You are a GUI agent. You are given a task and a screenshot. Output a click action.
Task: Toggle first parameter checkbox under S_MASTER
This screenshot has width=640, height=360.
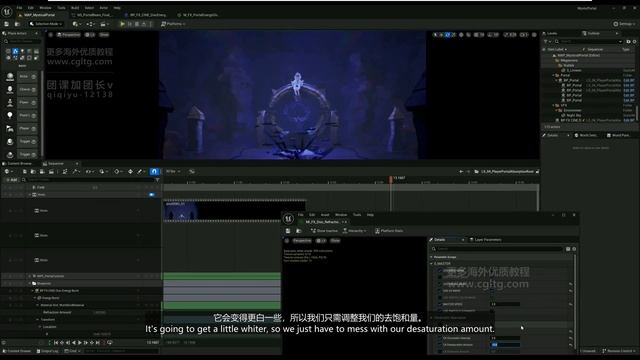click(440, 270)
